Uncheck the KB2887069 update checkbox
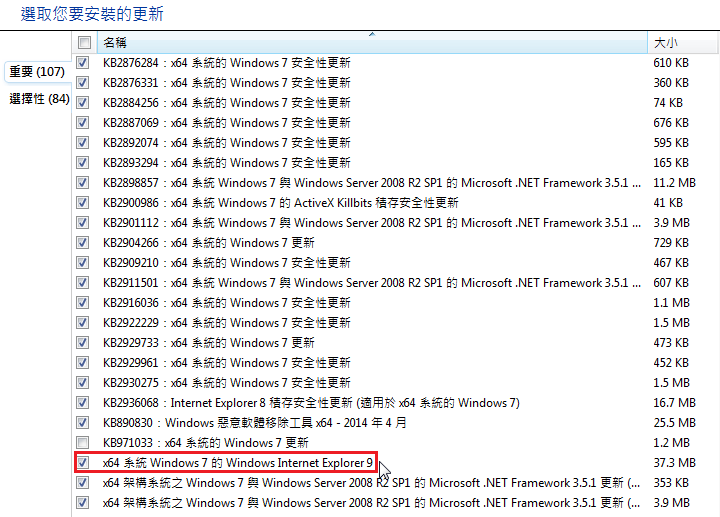The width and height of the screenshot is (720, 517). pyautogui.click(x=83, y=123)
